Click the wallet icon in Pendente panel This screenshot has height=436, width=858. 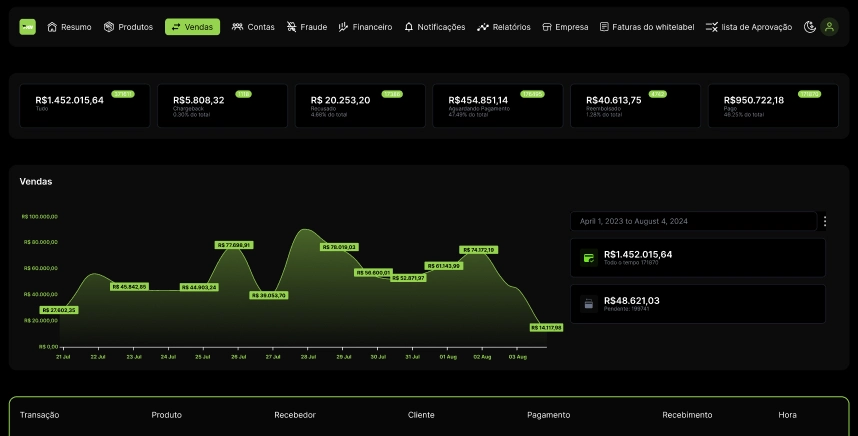click(589, 304)
